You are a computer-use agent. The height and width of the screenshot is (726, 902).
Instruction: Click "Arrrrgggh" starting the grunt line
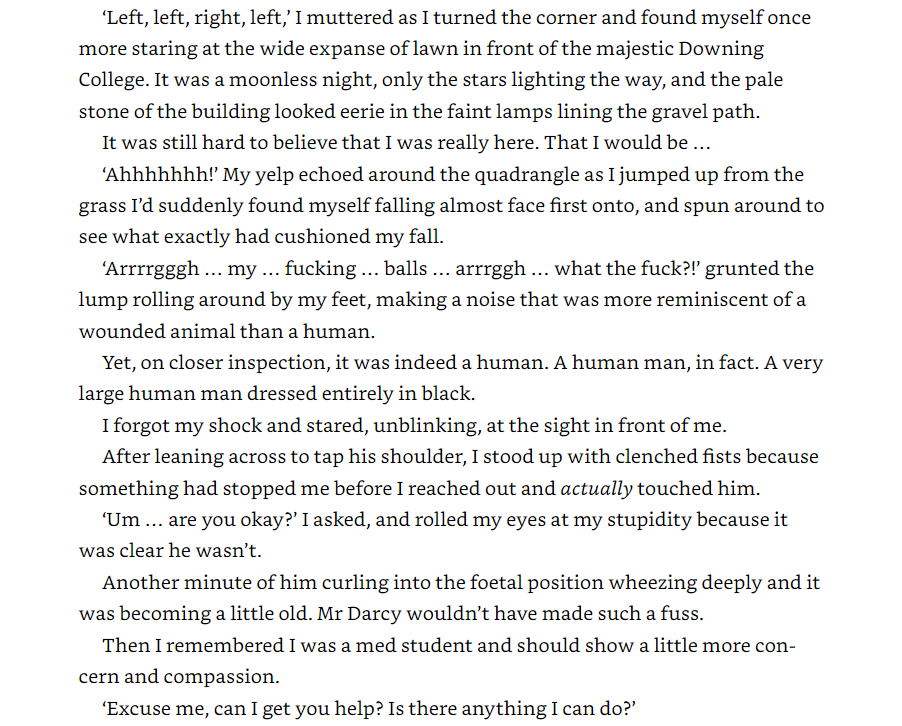(150, 269)
